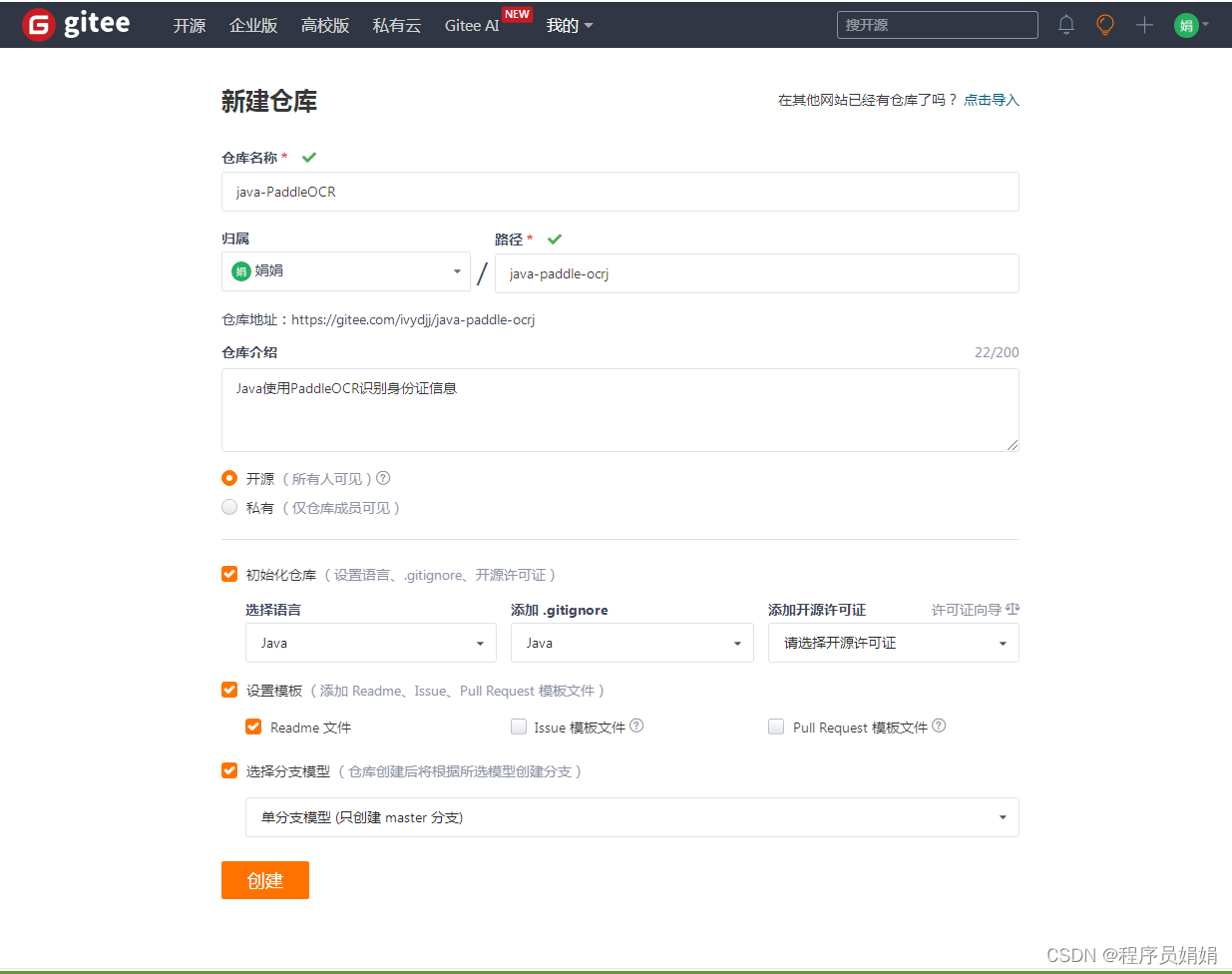1232x974 pixels.
Task: Click the textarea resize handle
Action: click(x=1012, y=445)
